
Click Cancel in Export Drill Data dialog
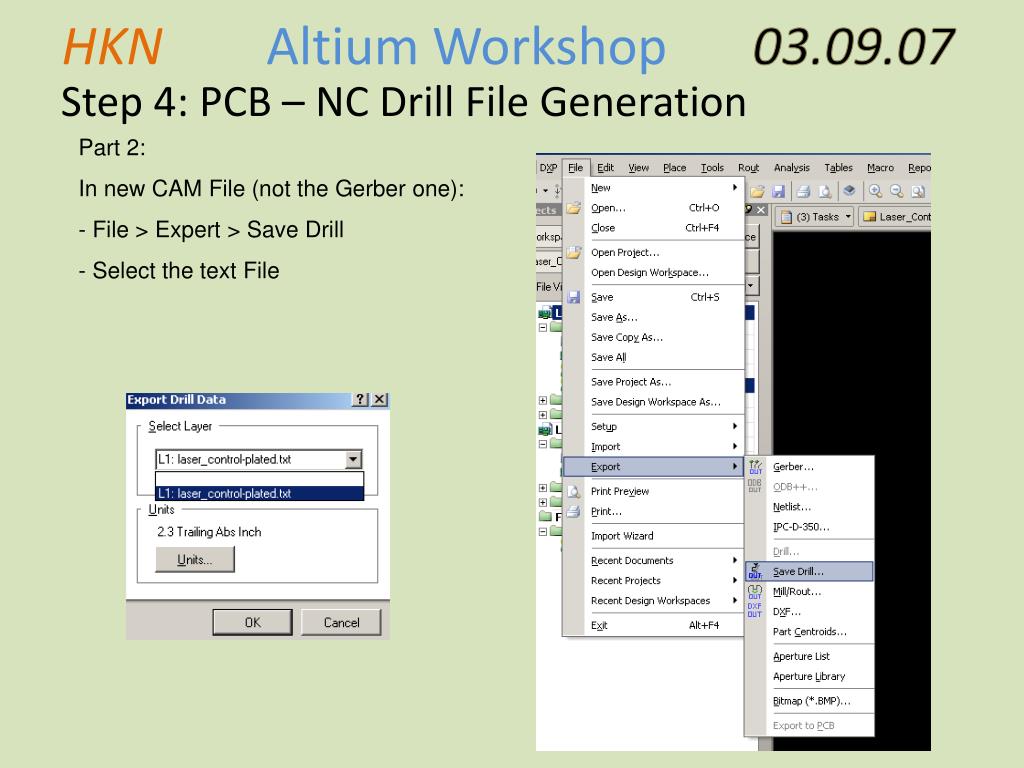(341, 622)
